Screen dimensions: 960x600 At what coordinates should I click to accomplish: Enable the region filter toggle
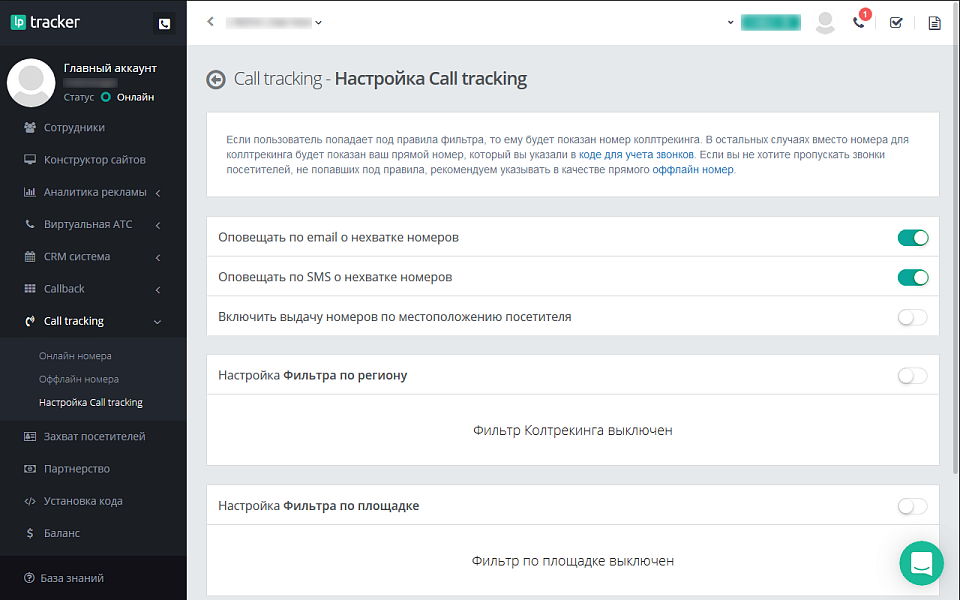click(912, 376)
